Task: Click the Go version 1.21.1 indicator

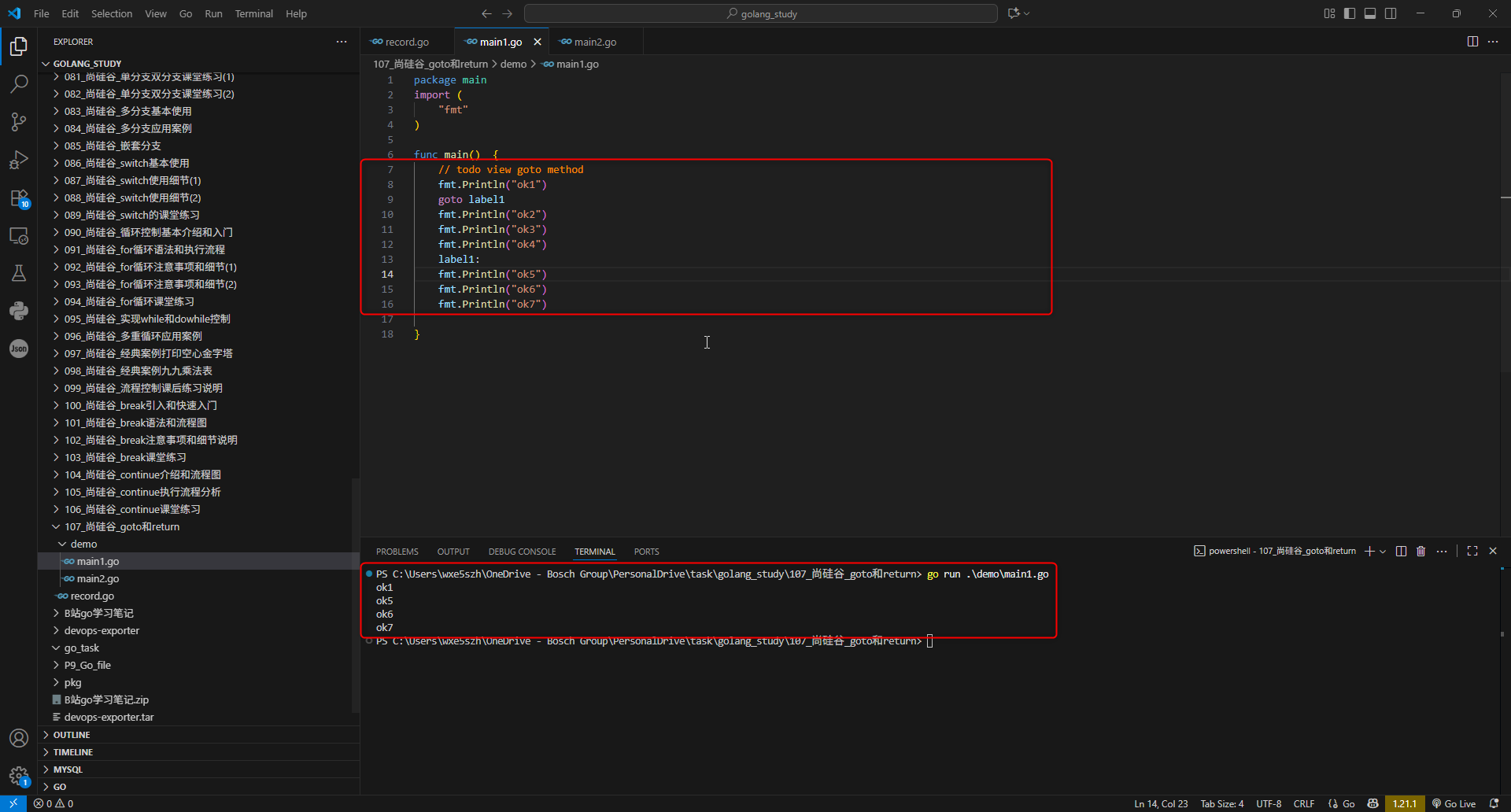Action: (1405, 803)
